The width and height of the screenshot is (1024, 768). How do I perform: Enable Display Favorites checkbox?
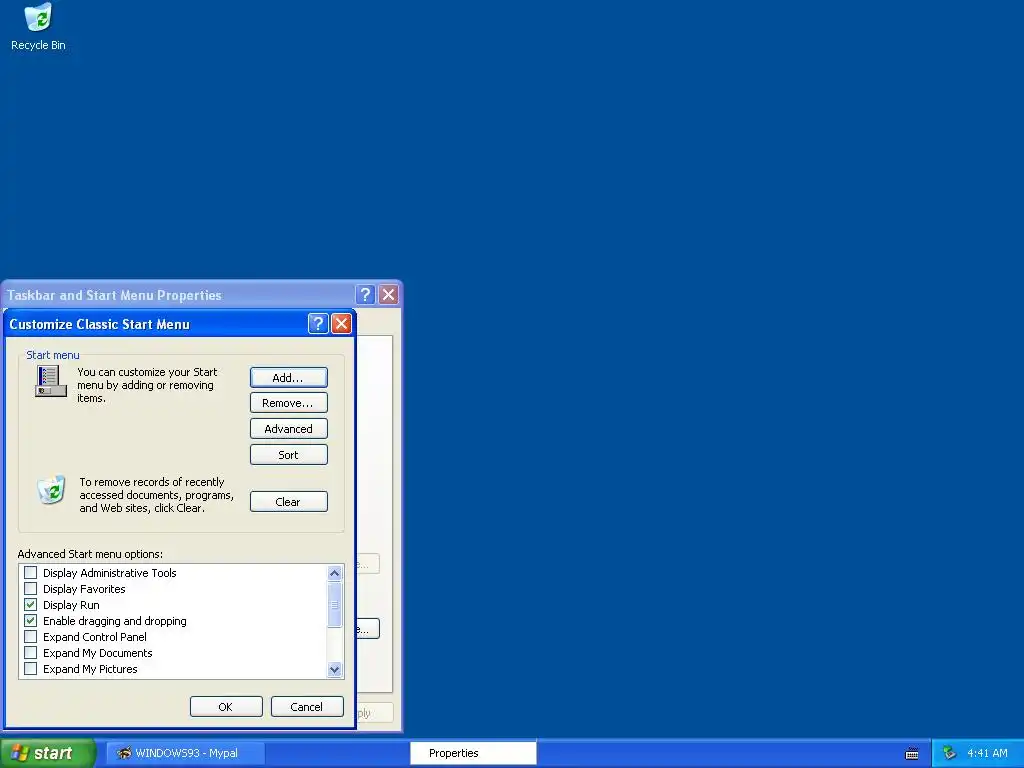[30, 588]
